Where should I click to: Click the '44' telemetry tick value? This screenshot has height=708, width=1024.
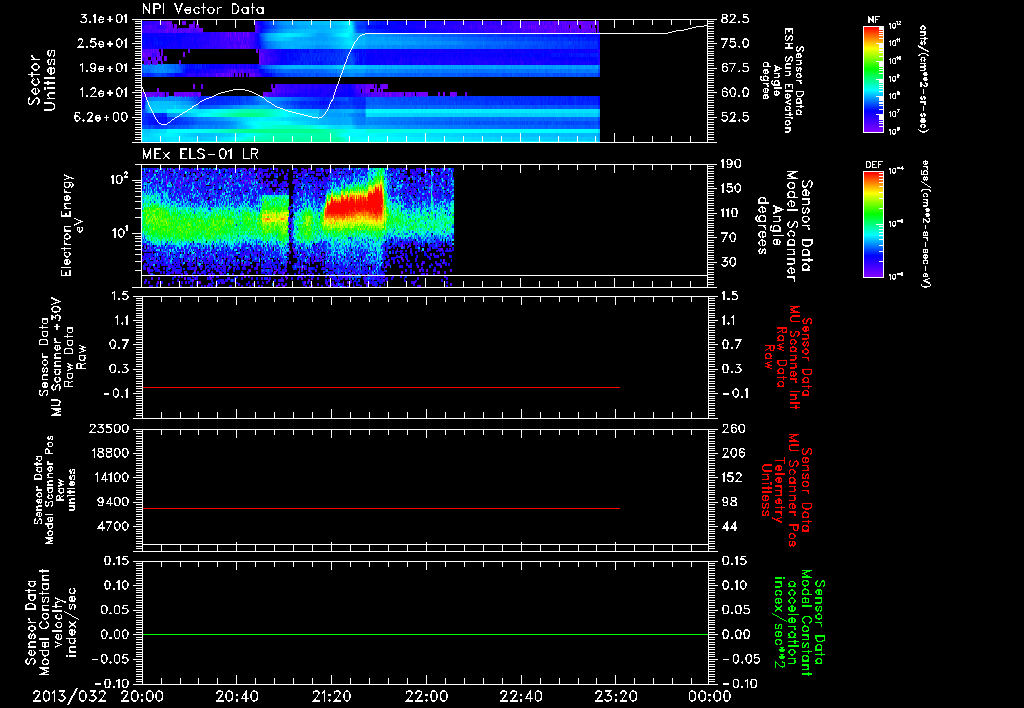728,526
